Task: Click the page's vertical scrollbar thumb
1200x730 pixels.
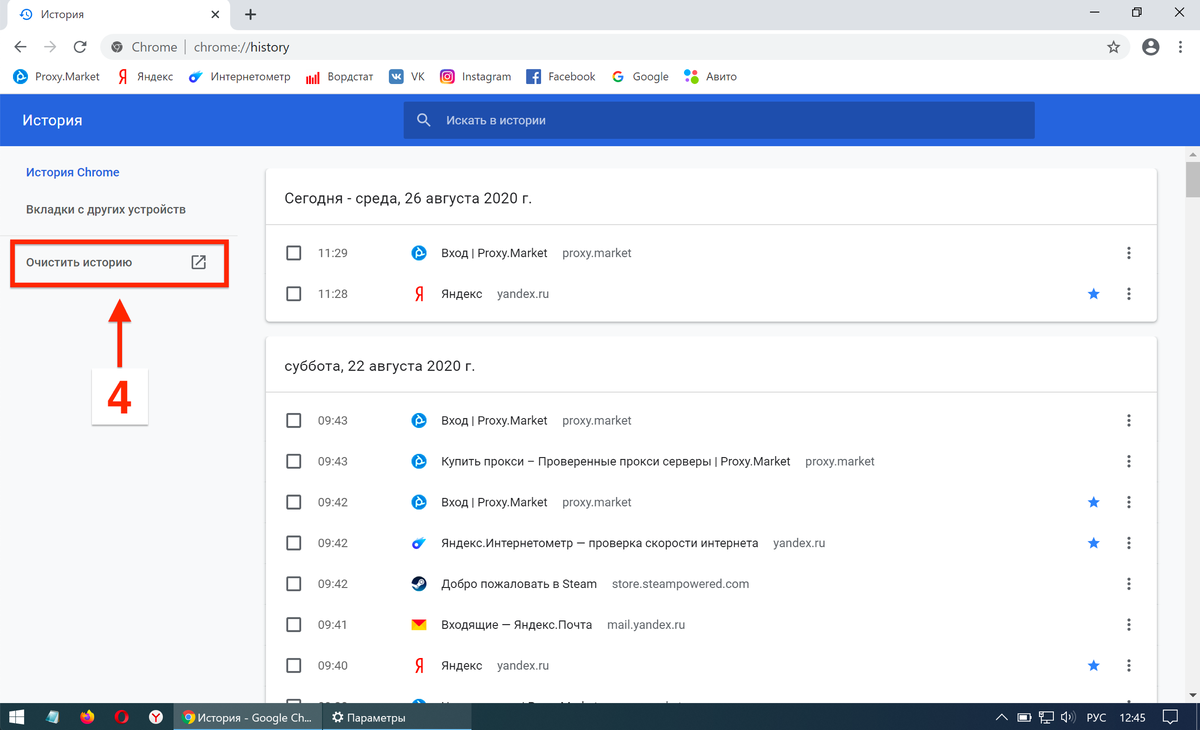Action: pos(1192,181)
